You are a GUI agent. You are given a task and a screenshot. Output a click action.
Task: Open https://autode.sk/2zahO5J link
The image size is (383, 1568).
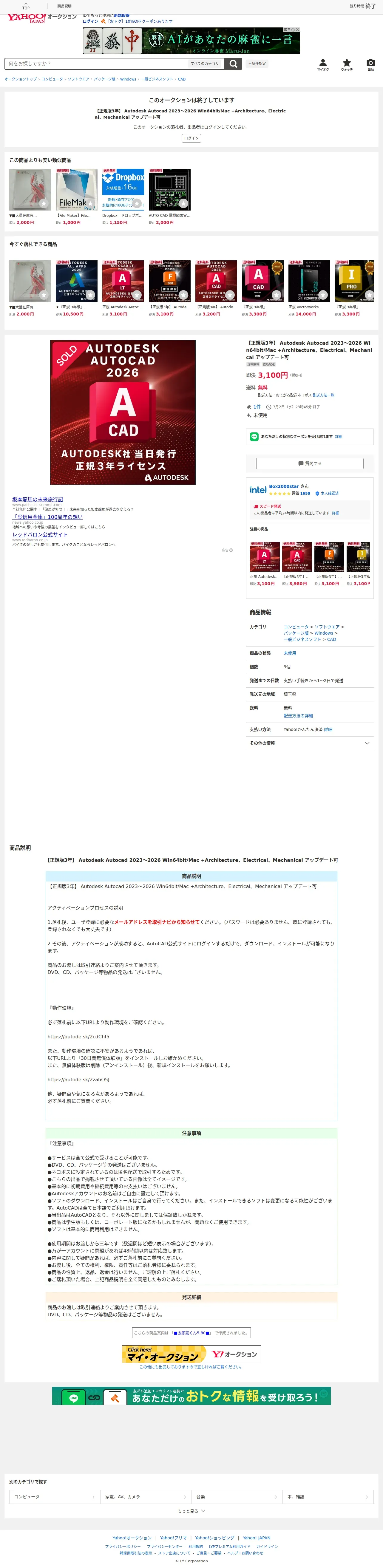point(78,1080)
